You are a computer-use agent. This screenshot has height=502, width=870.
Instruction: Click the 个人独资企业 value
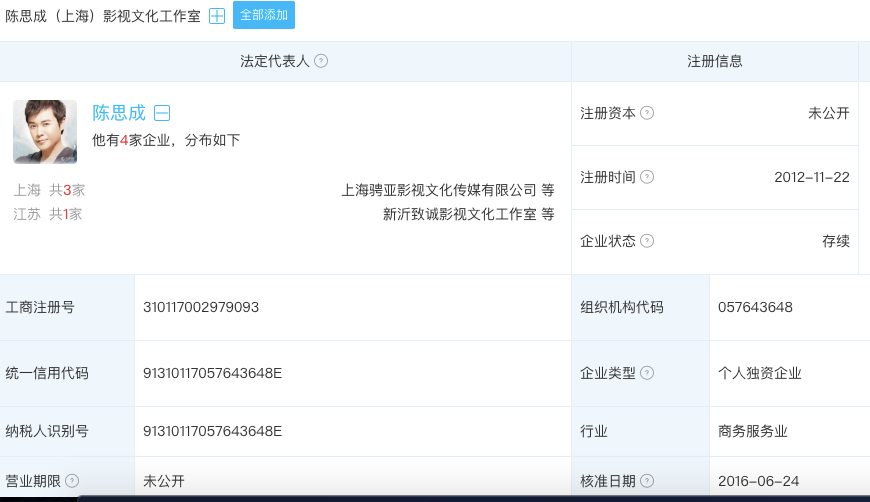(x=760, y=373)
